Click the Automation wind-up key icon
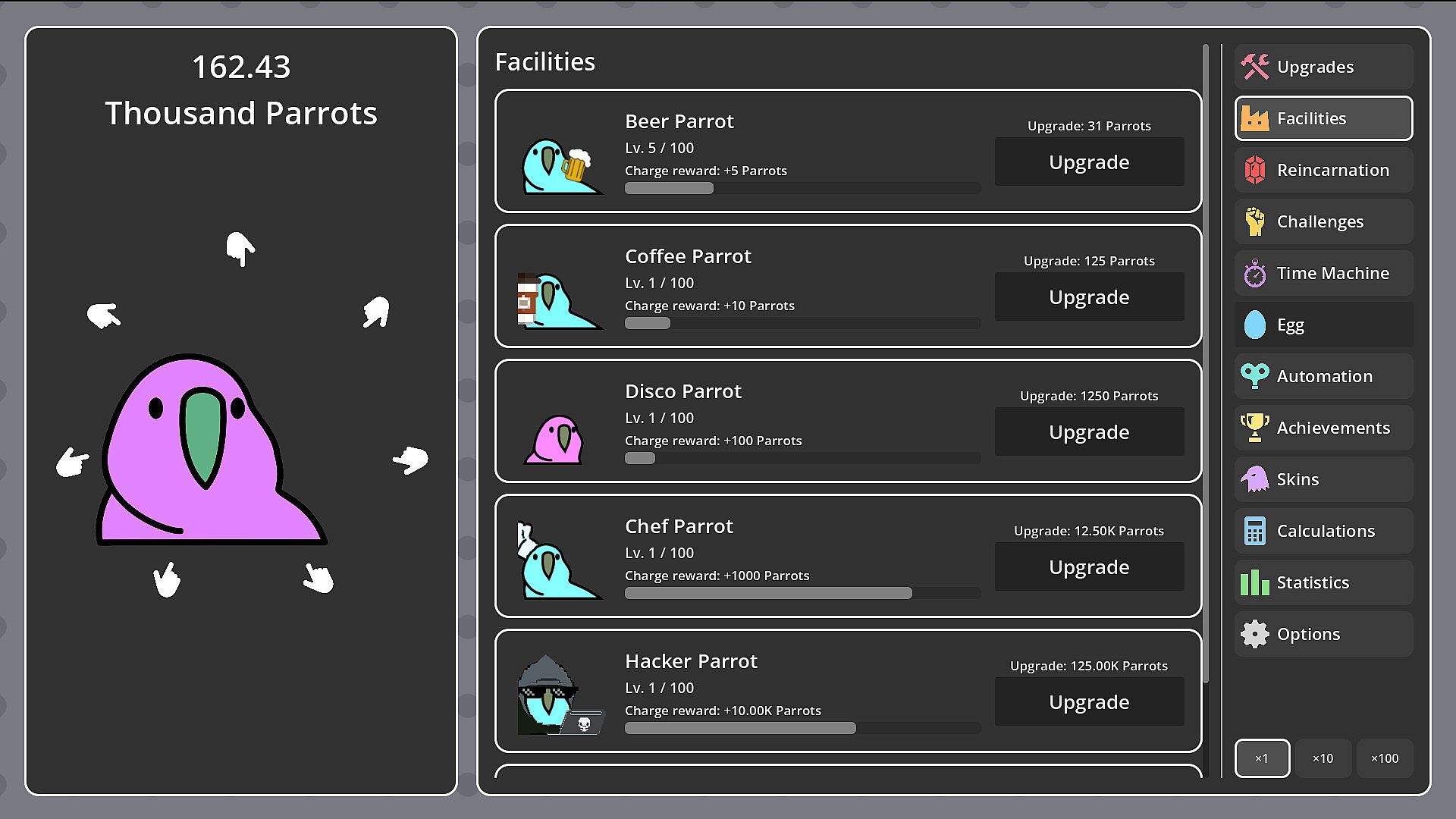 [x=1255, y=376]
